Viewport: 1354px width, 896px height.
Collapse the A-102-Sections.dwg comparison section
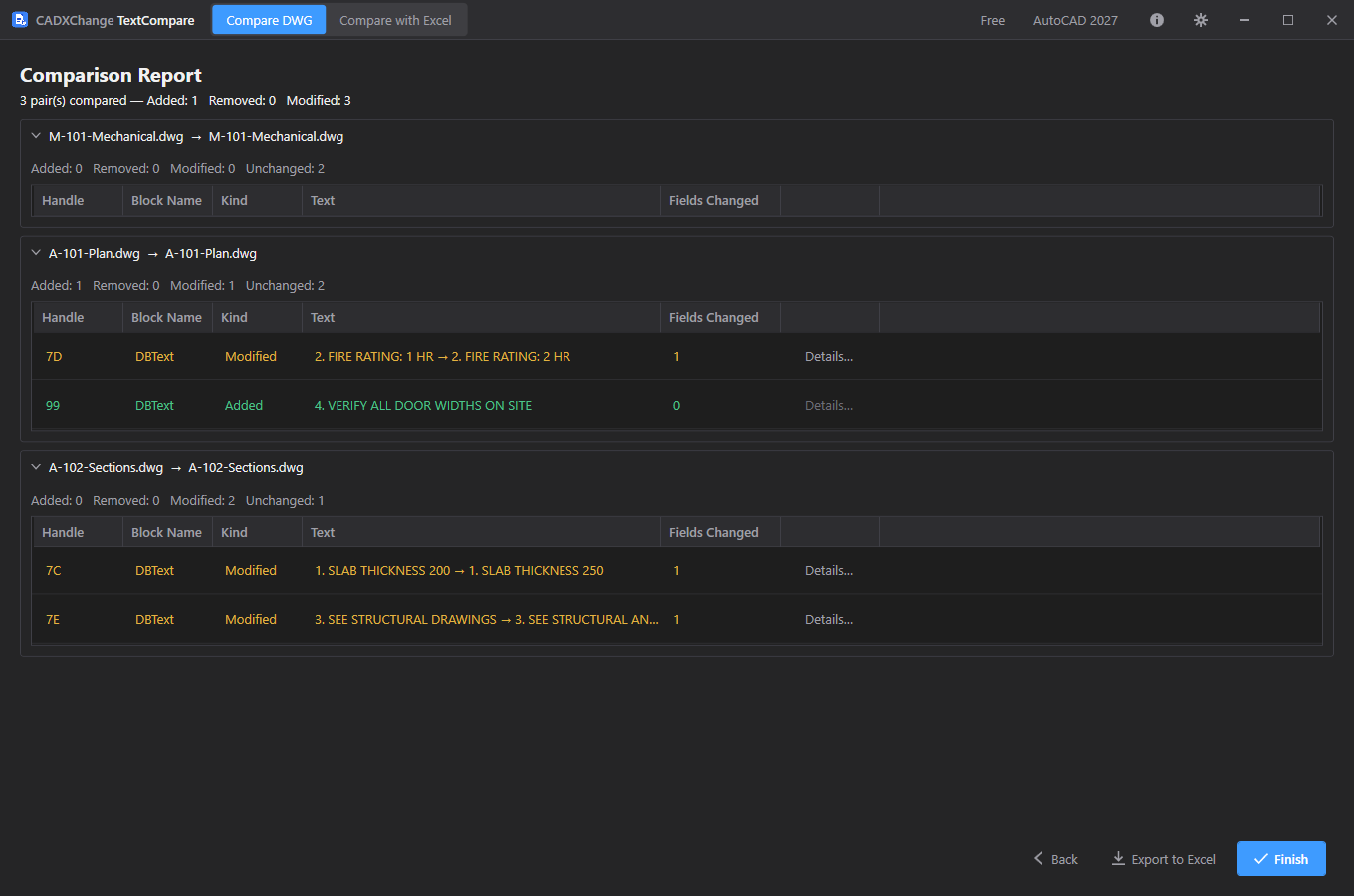pos(36,467)
